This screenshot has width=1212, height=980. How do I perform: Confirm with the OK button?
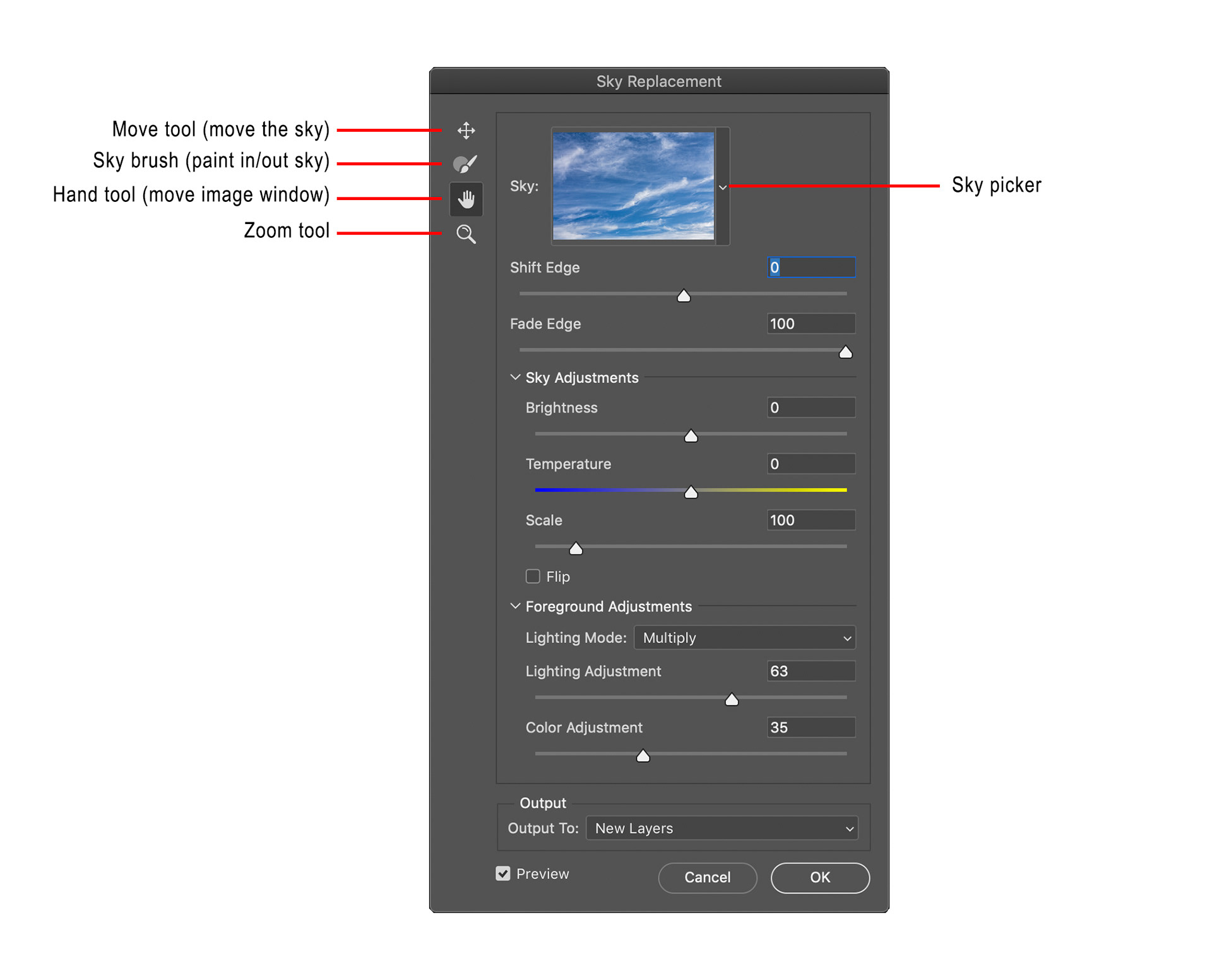point(819,877)
